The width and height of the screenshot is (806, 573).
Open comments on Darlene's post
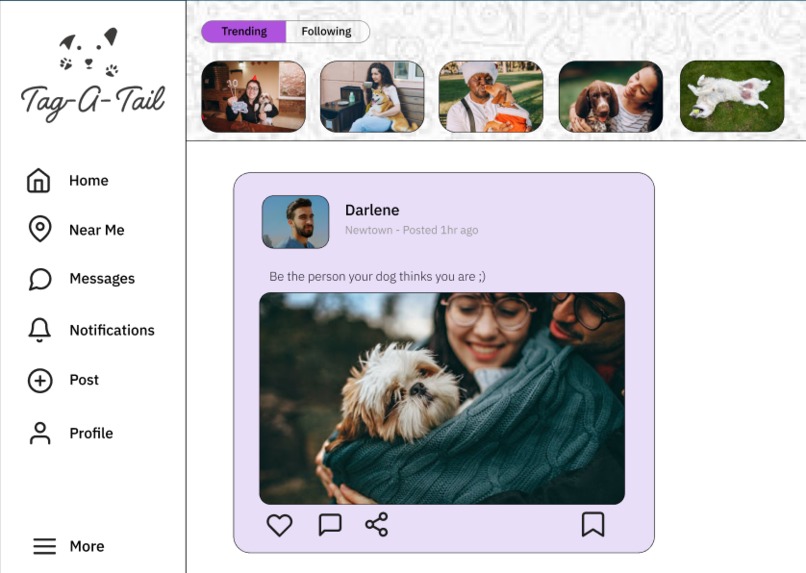click(x=330, y=525)
